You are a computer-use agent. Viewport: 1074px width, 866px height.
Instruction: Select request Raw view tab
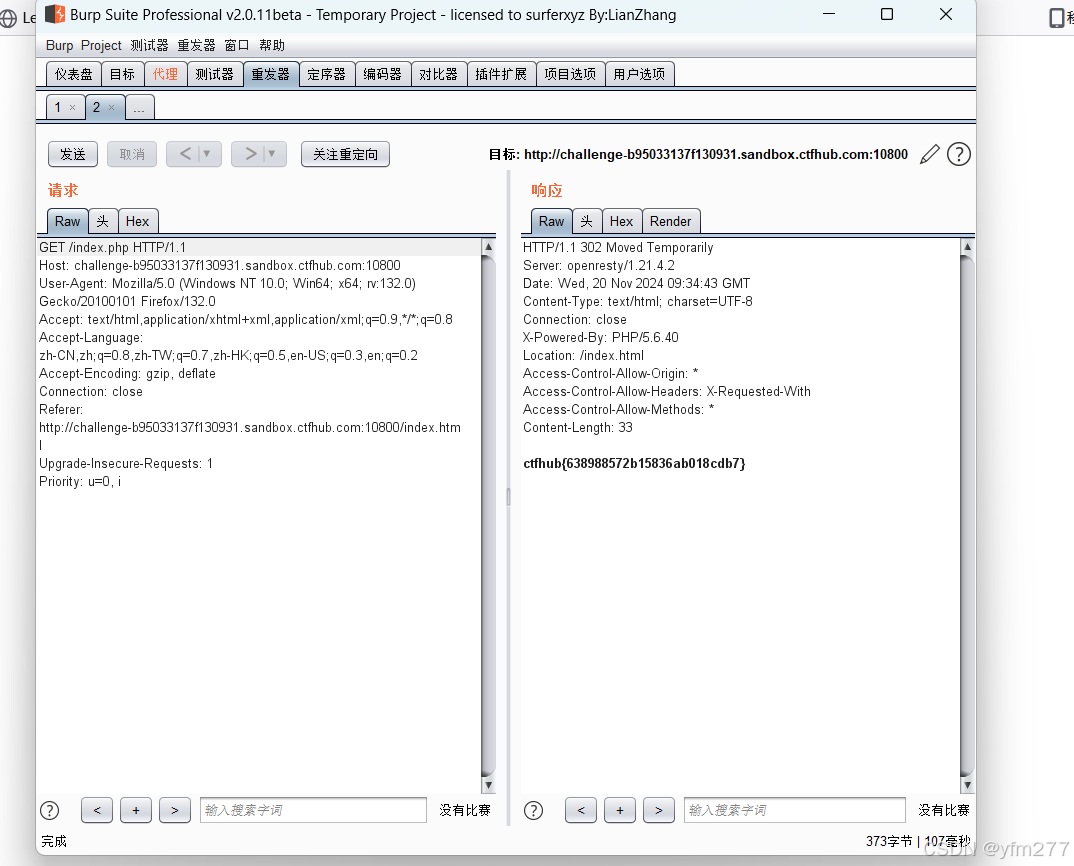67,221
